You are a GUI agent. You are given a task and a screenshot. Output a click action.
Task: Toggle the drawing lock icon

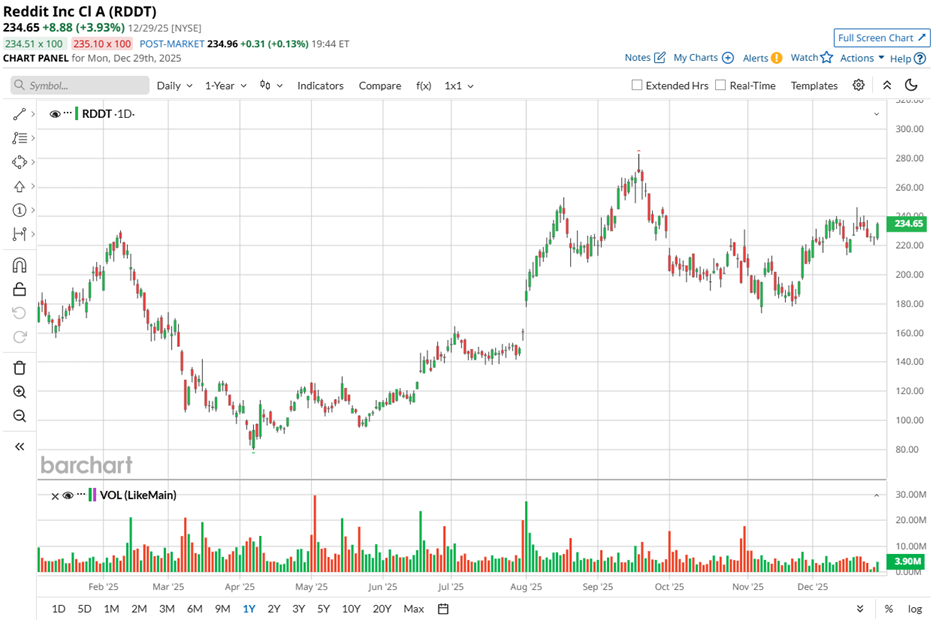pos(19,289)
